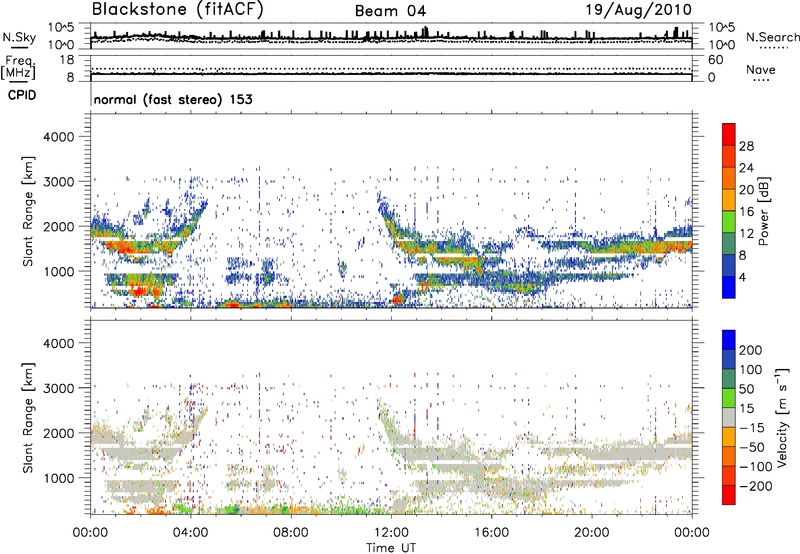Screen dimensions: 800x554
Task: Click the −200 tick on velocity colorbar
Action: 755,486
